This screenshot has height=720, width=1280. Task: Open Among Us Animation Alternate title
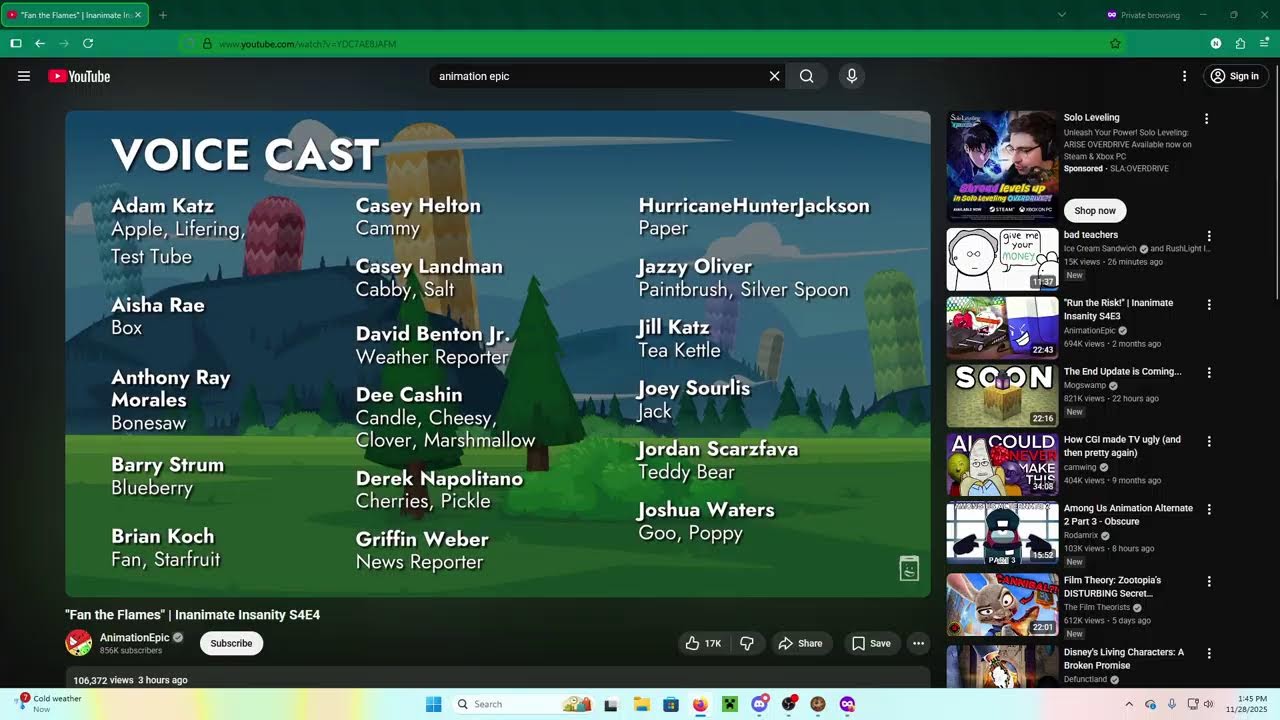tap(1128, 514)
